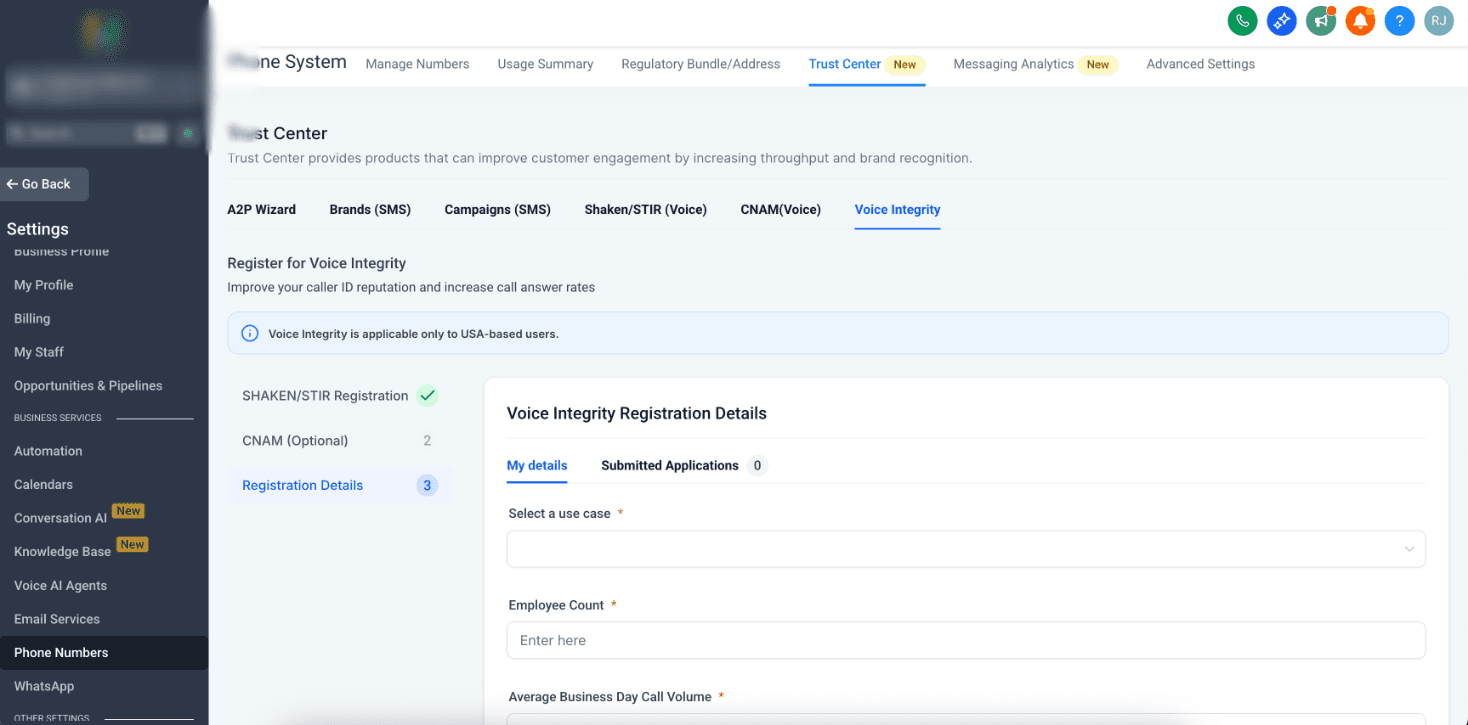Open the blue AI sparkle icon
The image size is (1468, 725).
coord(1281,20)
